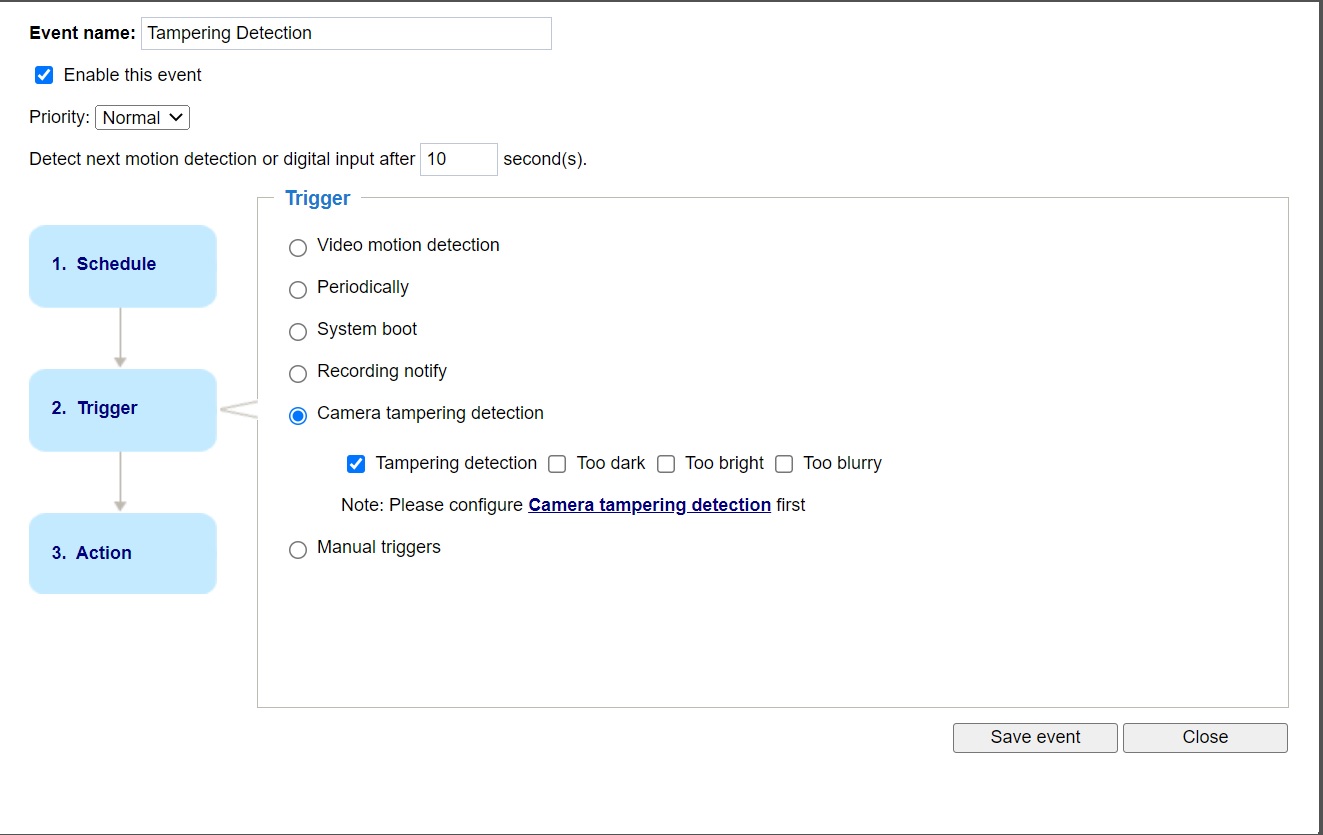
Task: Choose System boot as trigger
Action: click(x=297, y=331)
